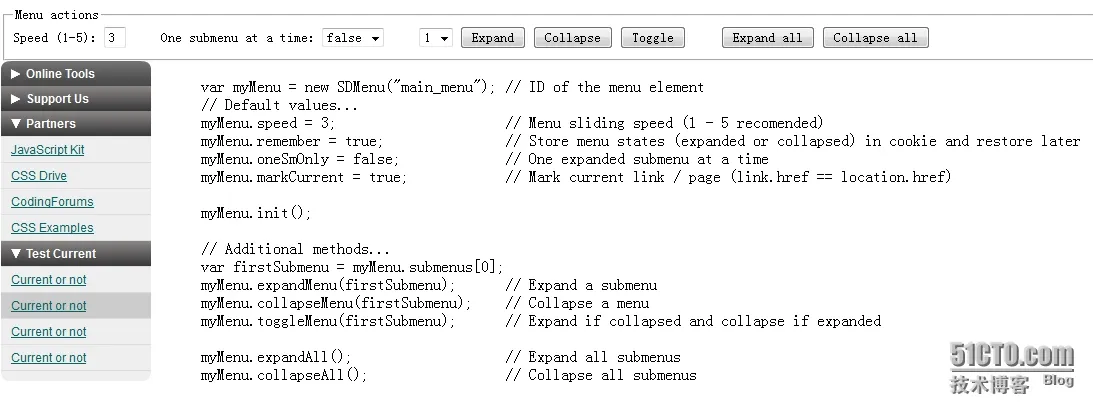Click the highlighted 'Current or not' link

coord(49,306)
